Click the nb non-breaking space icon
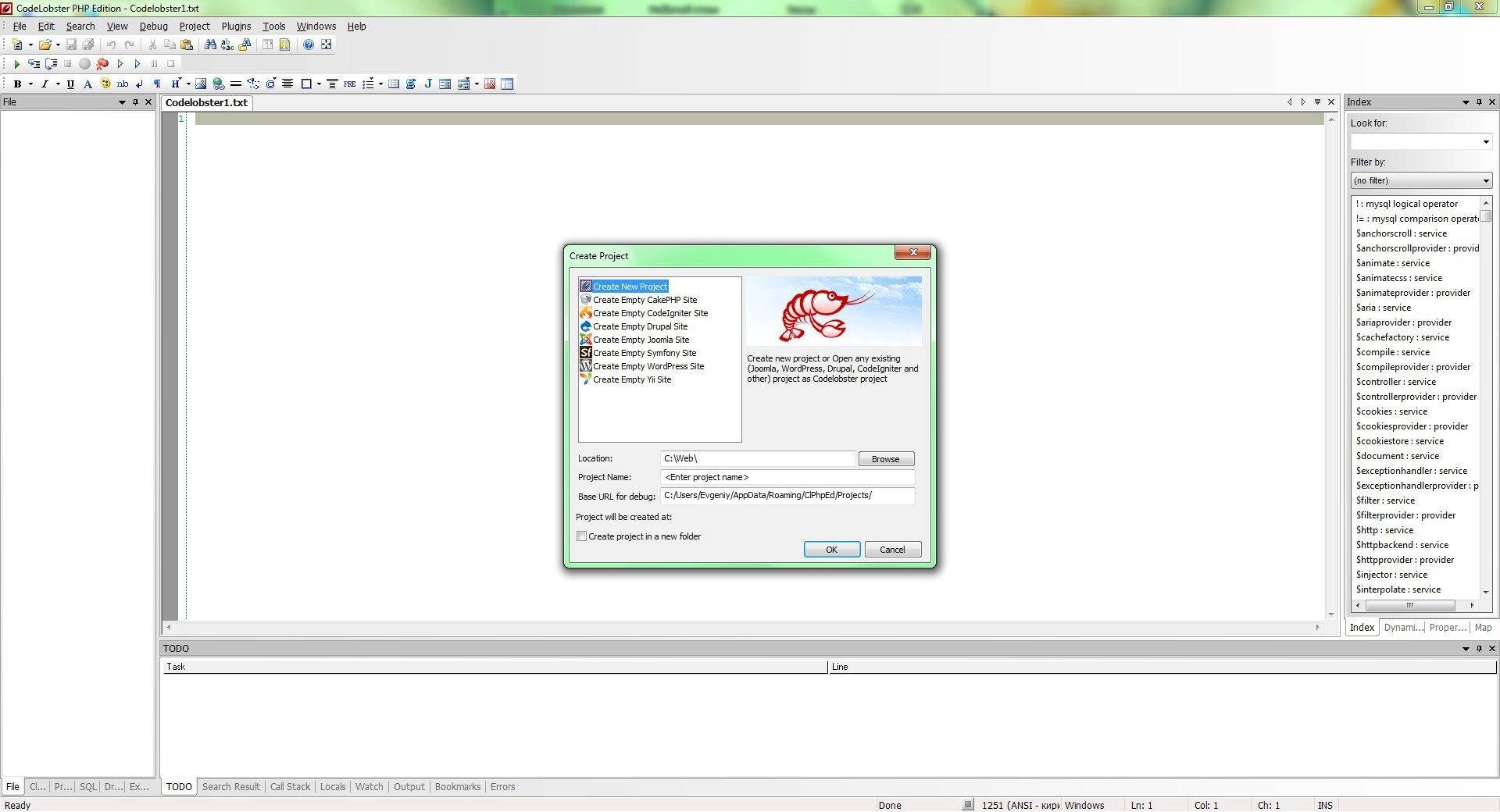 click(x=123, y=84)
